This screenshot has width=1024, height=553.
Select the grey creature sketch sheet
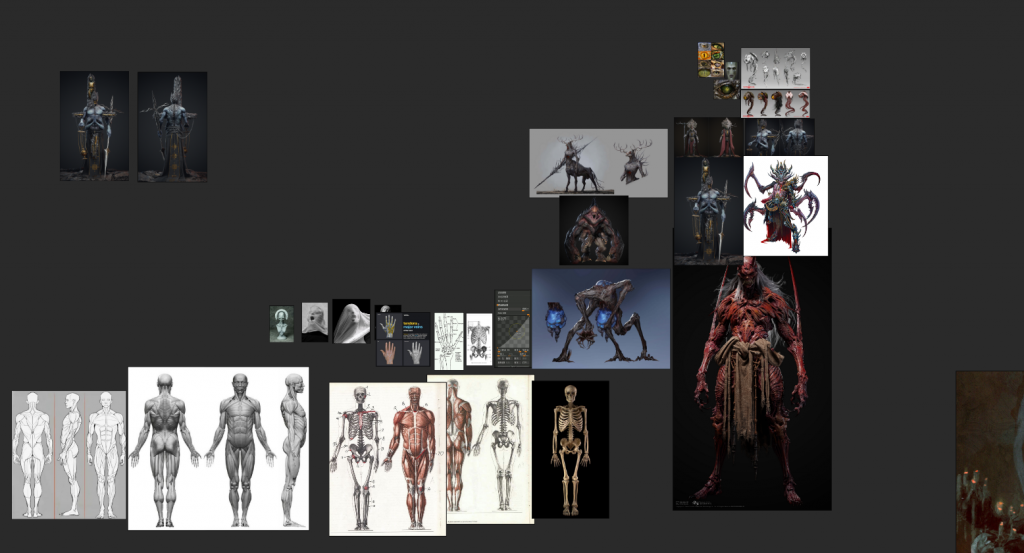(x=775, y=68)
